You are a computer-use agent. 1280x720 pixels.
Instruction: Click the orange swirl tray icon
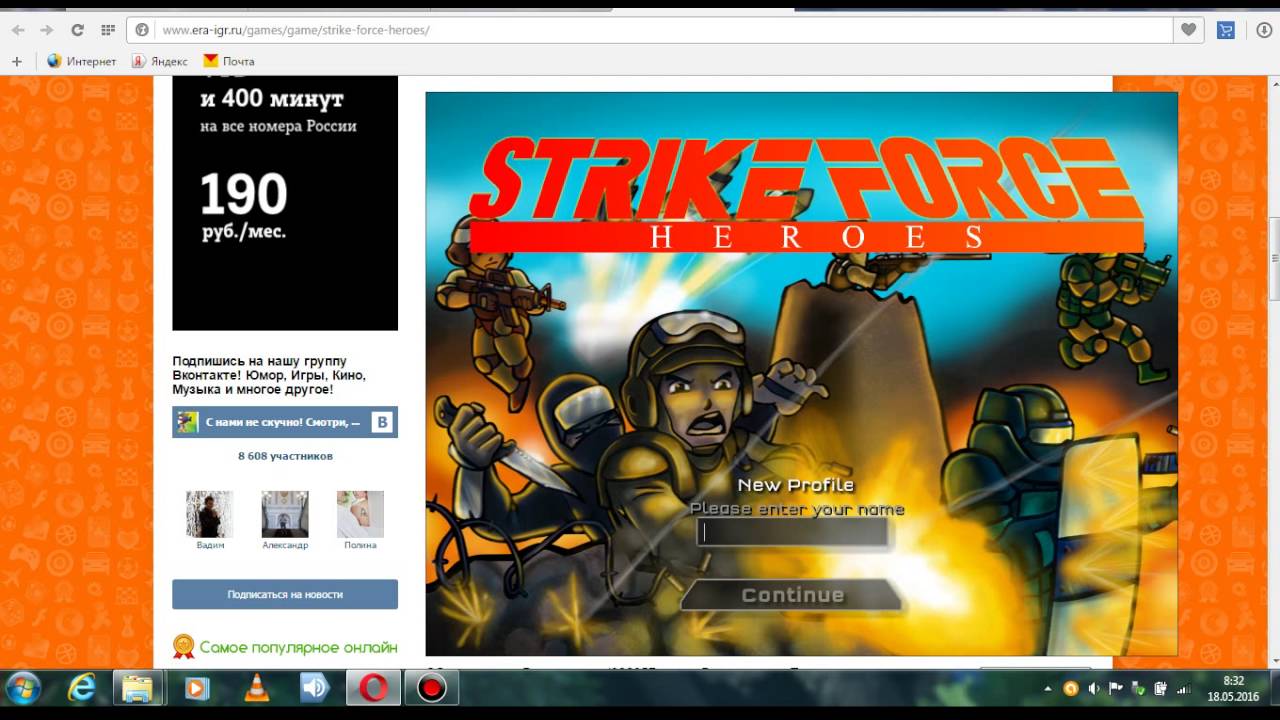(x=1070, y=688)
